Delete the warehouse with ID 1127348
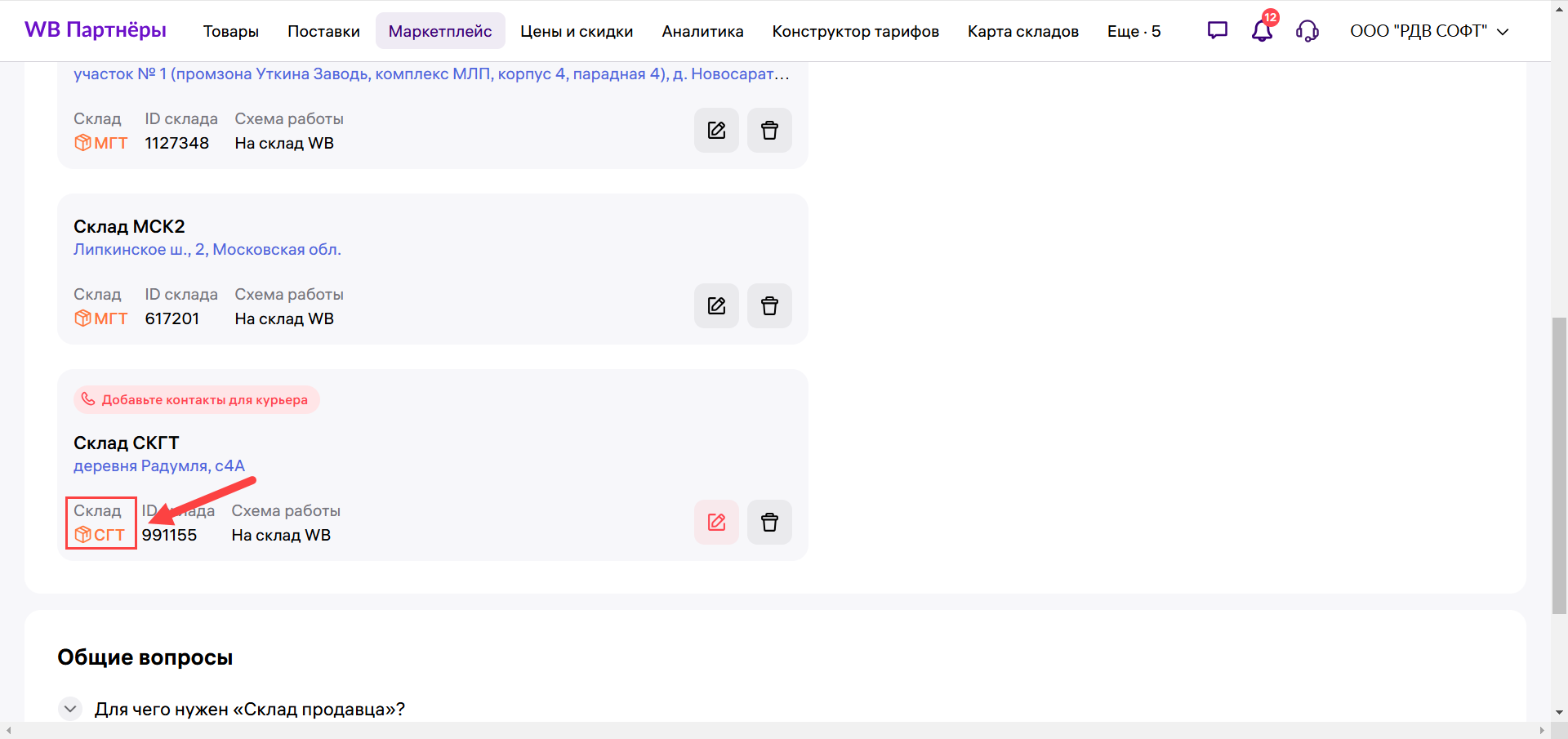This screenshot has height=739, width=1568. click(x=769, y=131)
